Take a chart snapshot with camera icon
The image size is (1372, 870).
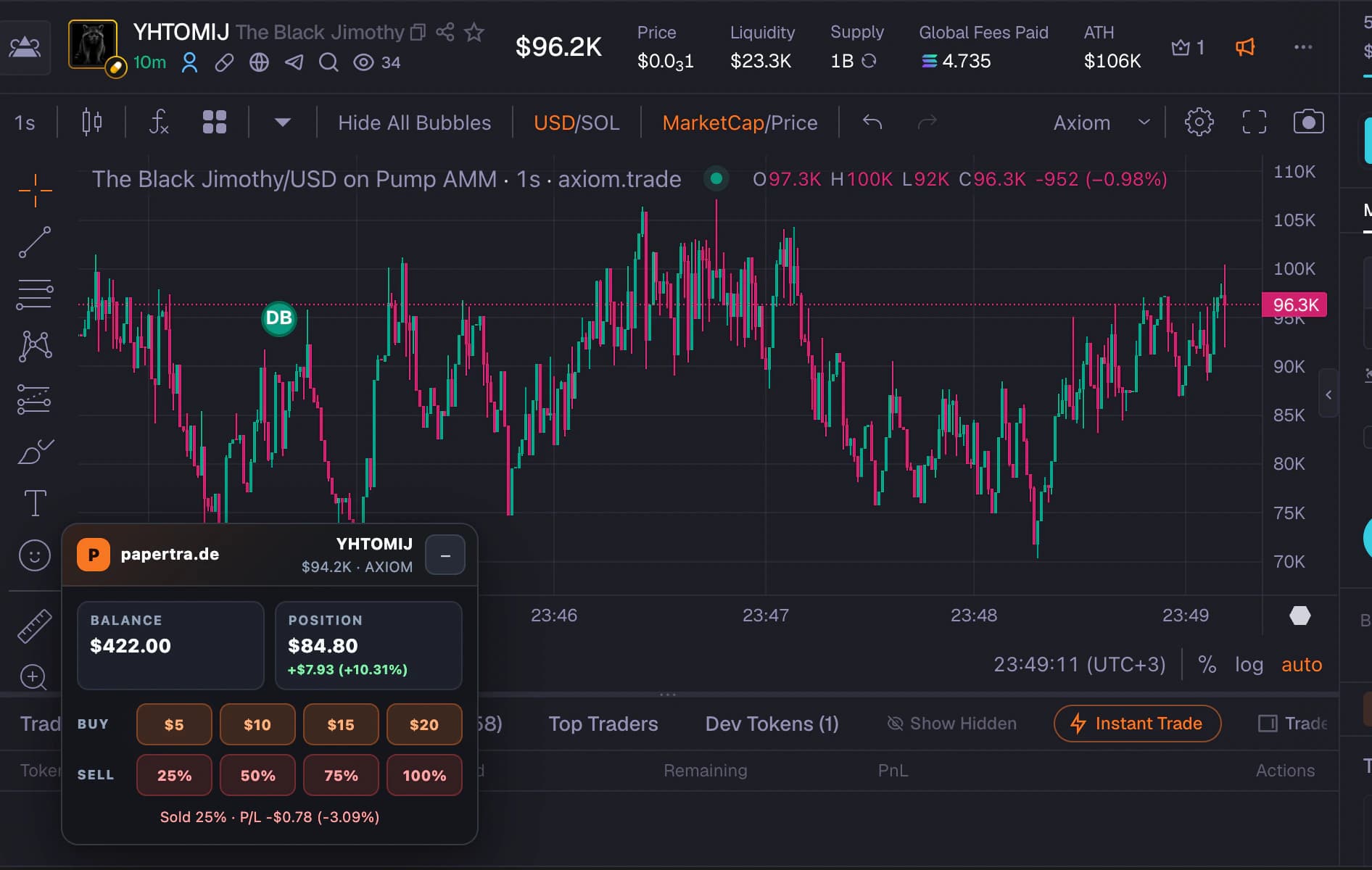pyautogui.click(x=1309, y=122)
